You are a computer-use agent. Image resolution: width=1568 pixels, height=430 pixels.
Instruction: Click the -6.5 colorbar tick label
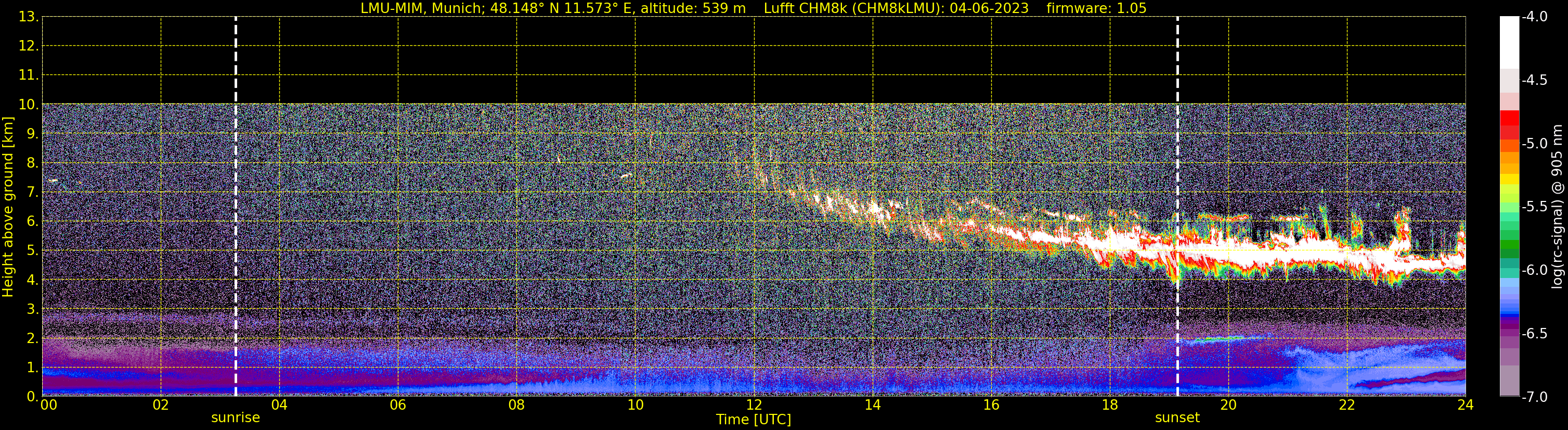1534,334
